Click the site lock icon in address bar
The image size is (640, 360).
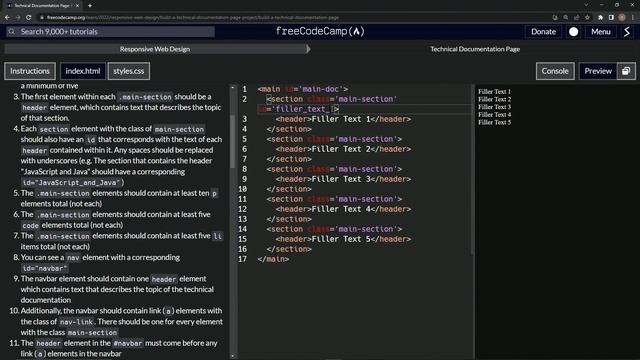pyautogui.click(x=42, y=18)
